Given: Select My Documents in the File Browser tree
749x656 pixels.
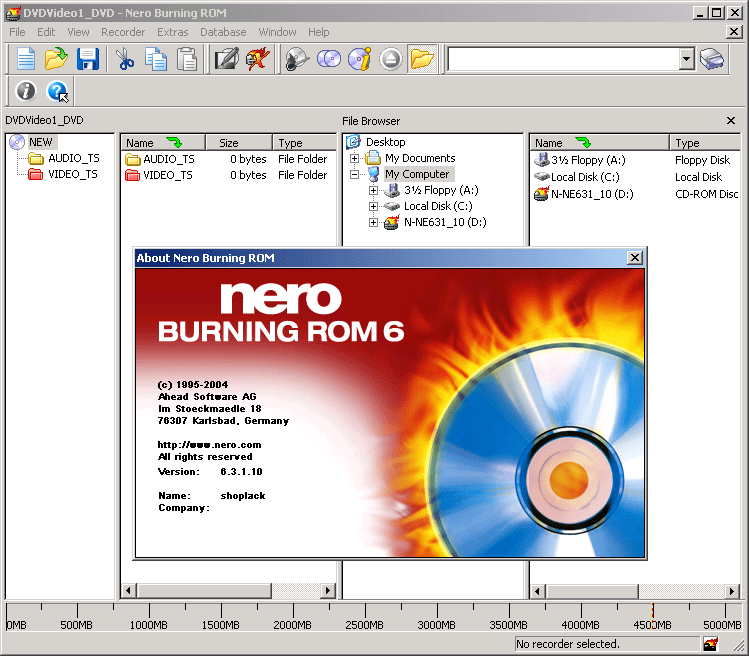Looking at the screenshot, I should pos(420,158).
